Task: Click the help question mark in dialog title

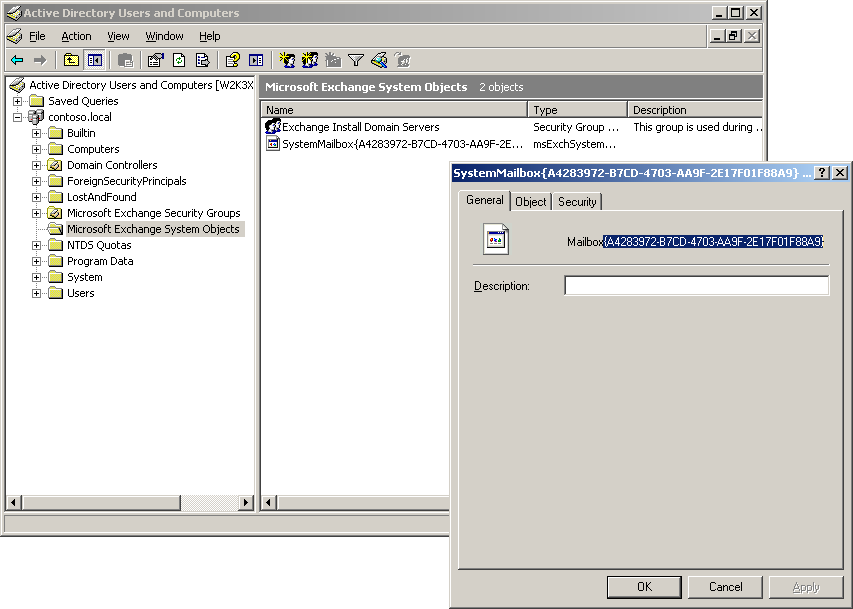Action: click(822, 173)
